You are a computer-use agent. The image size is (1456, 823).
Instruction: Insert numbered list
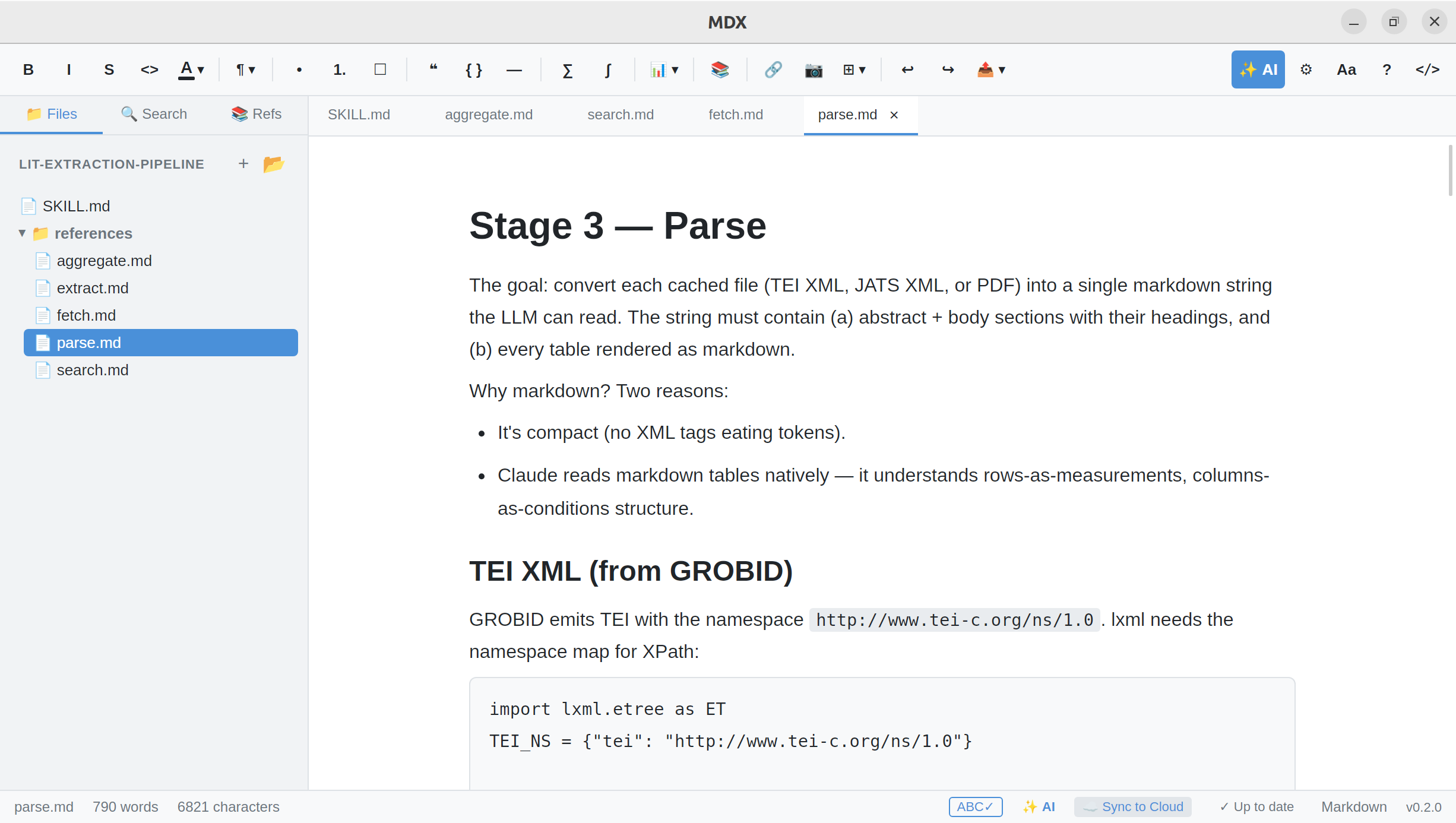(x=339, y=69)
